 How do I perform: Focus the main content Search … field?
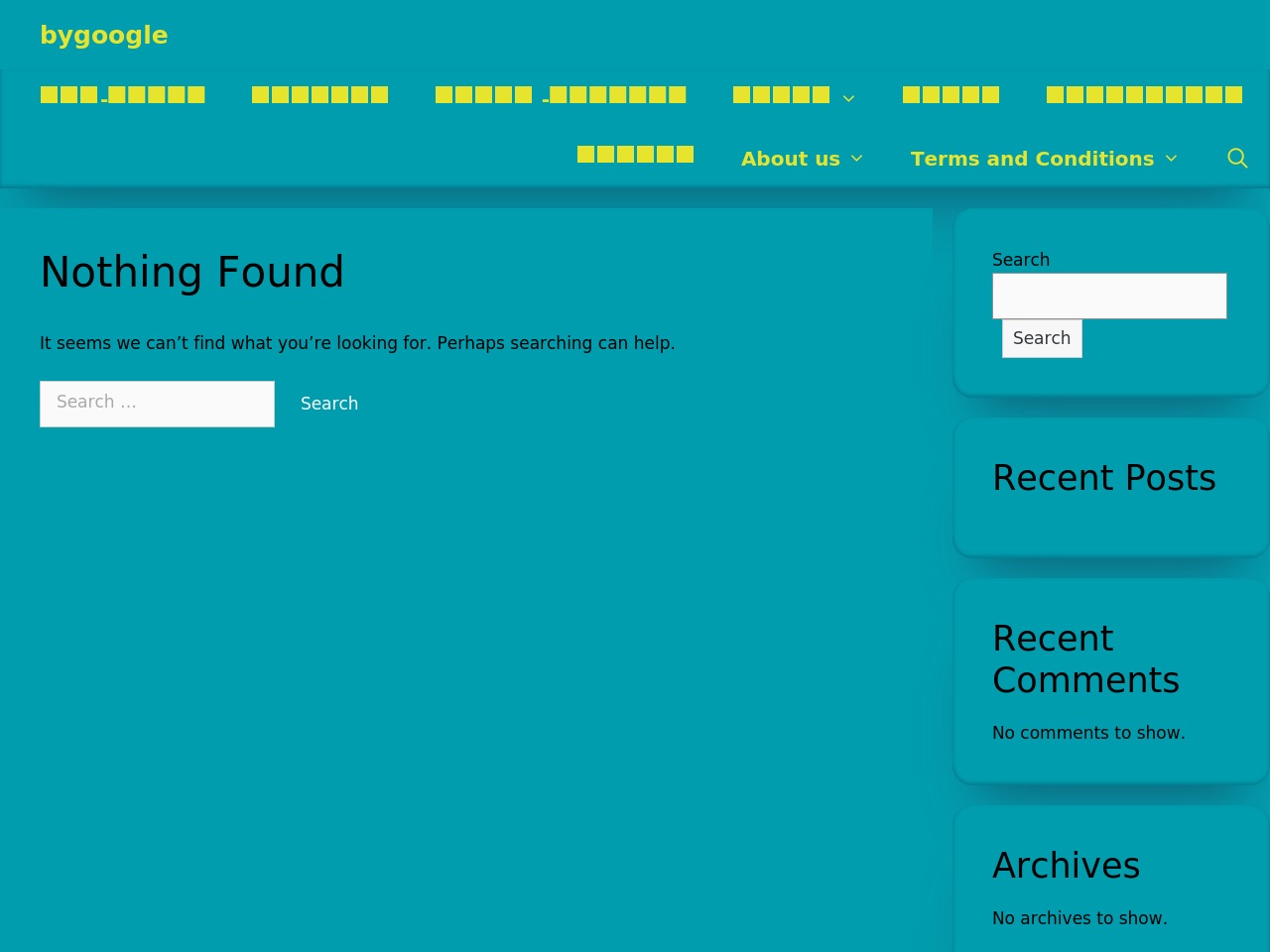[157, 404]
